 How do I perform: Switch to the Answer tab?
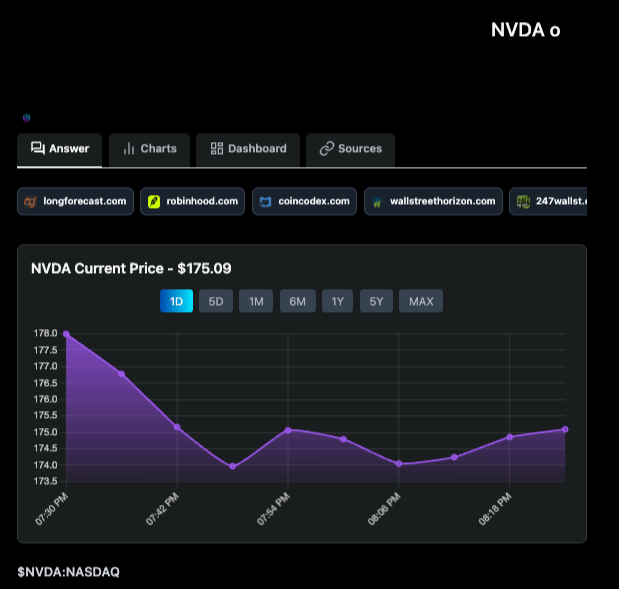60,149
